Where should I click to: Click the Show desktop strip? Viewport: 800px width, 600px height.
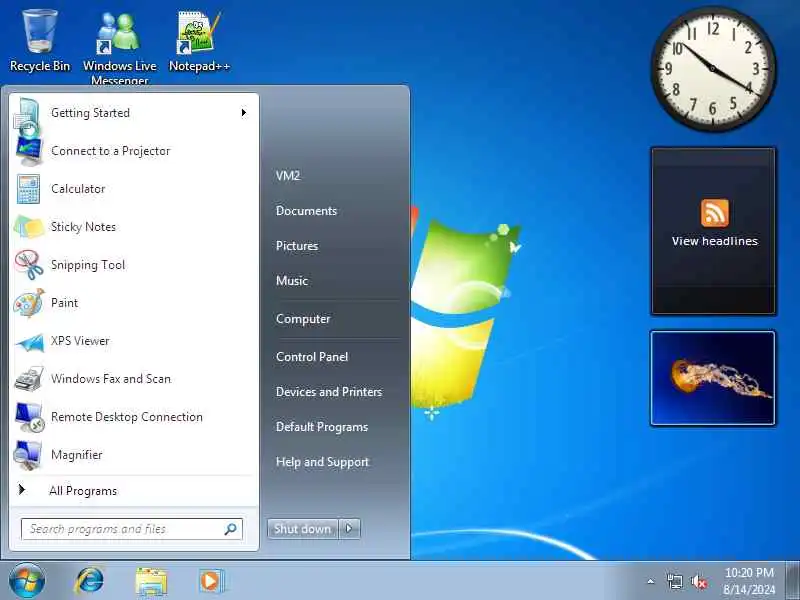793,581
